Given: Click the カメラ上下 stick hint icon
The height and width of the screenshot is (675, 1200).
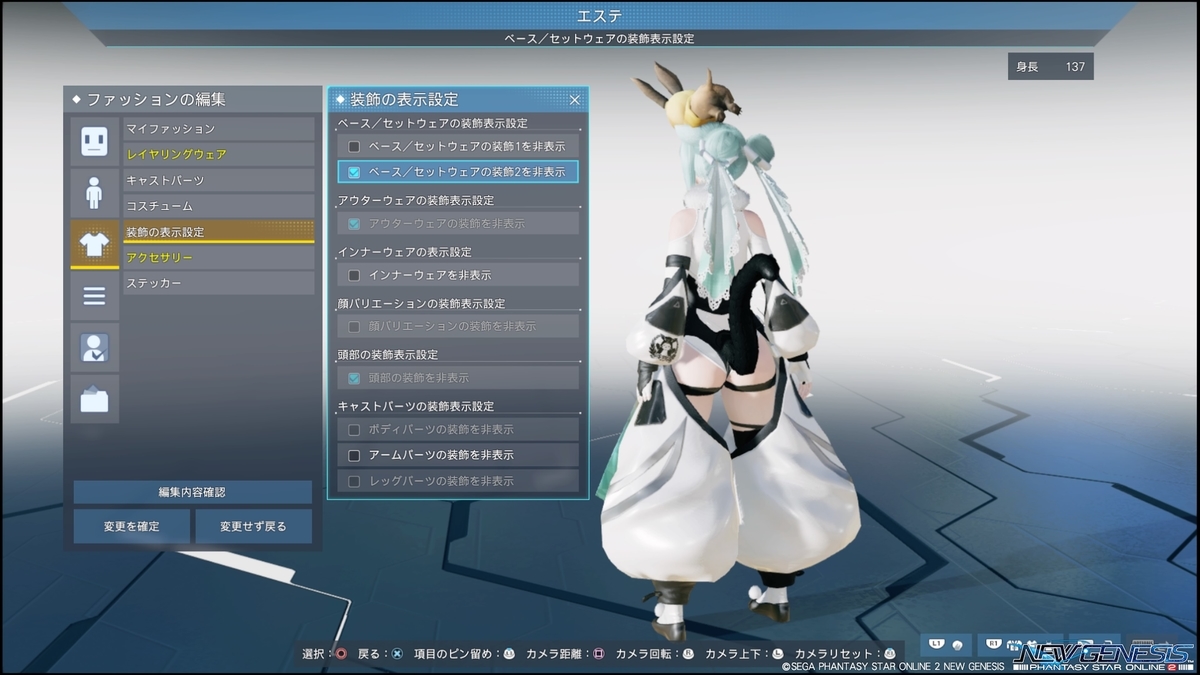Looking at the screenshot, I should pyautogui.click(x=777, y=654).
